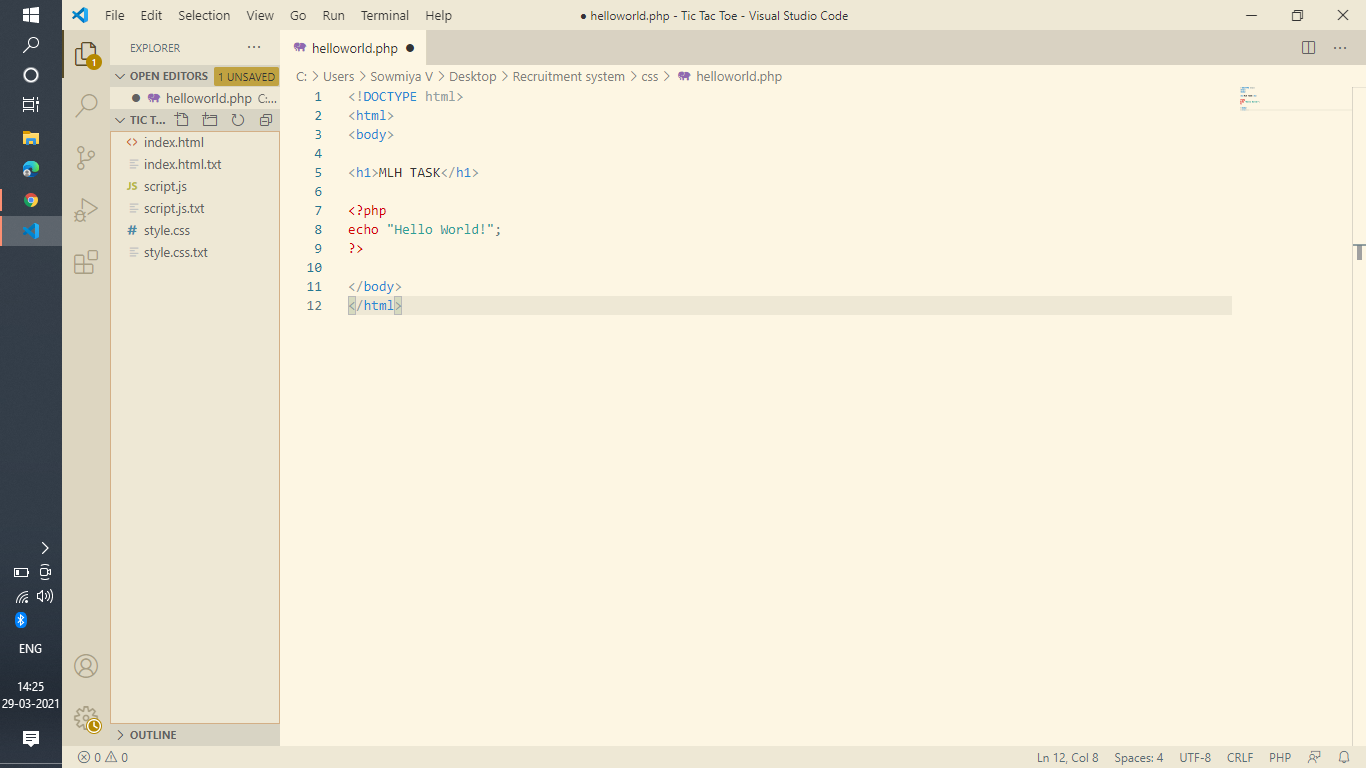Screen dimensions: 1366x768
Task: Change end of line sequence CRLF
Action: tap(1240, 757)
